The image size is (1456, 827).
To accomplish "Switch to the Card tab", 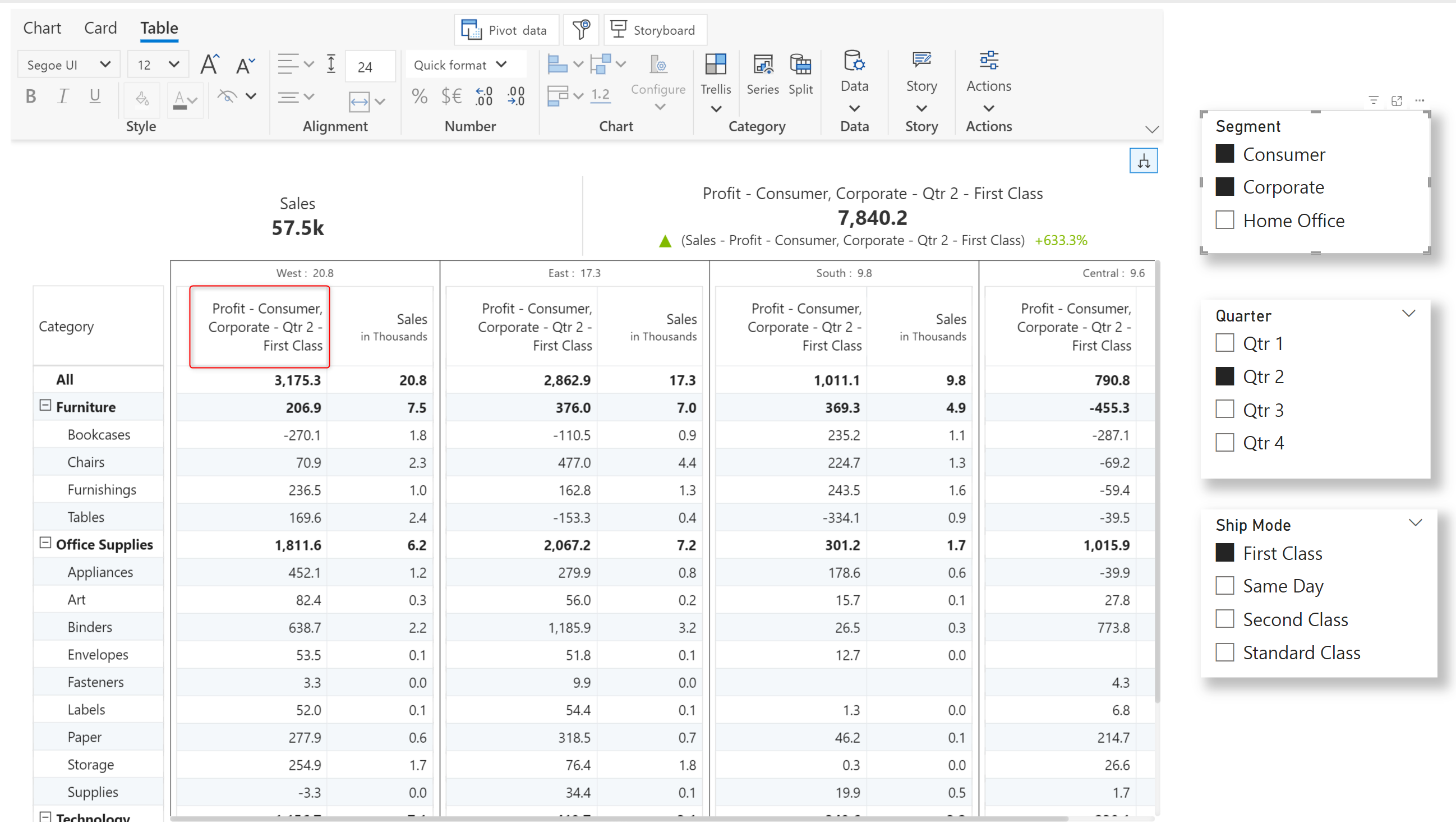I will (x=100, y=27).
